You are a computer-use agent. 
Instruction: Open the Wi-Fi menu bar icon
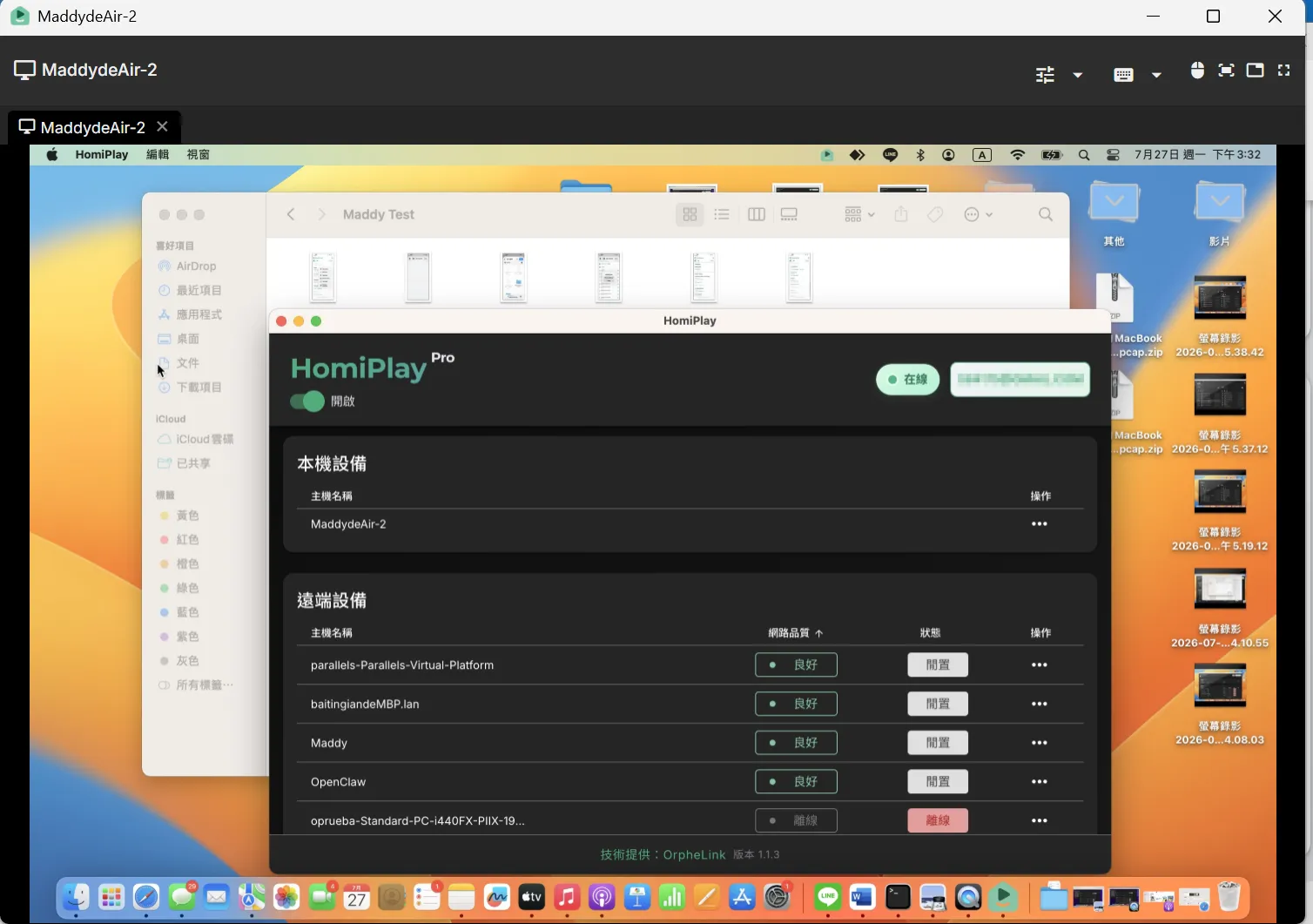[x=1017, y=155]
